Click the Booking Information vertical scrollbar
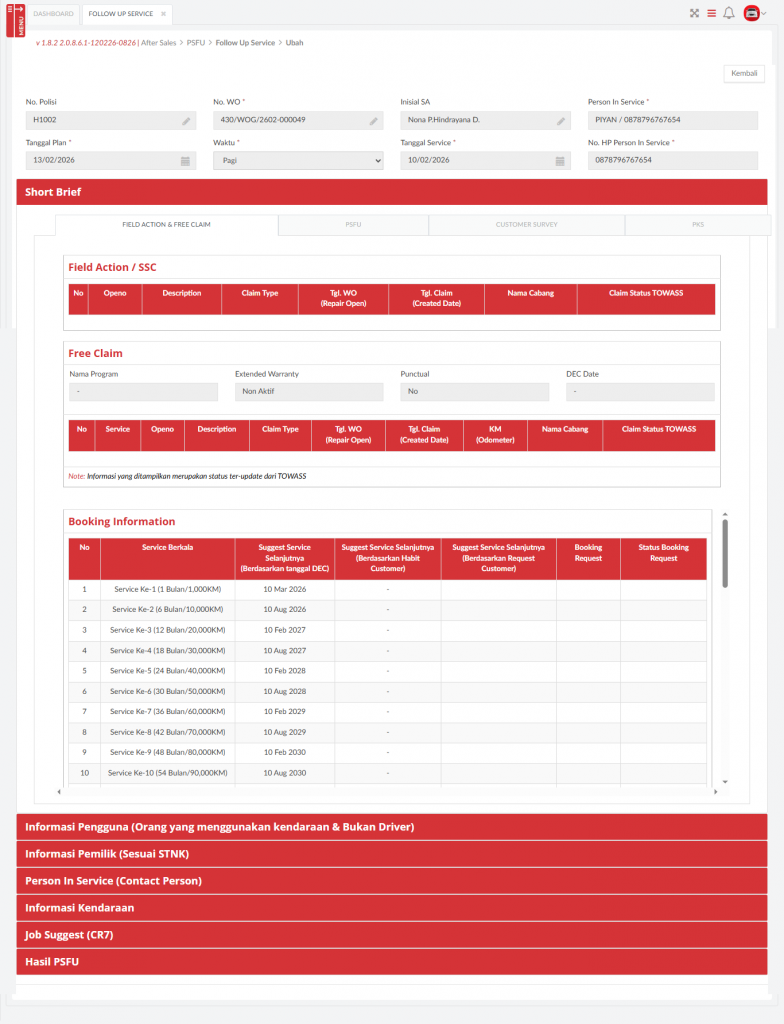 [725, 553]
